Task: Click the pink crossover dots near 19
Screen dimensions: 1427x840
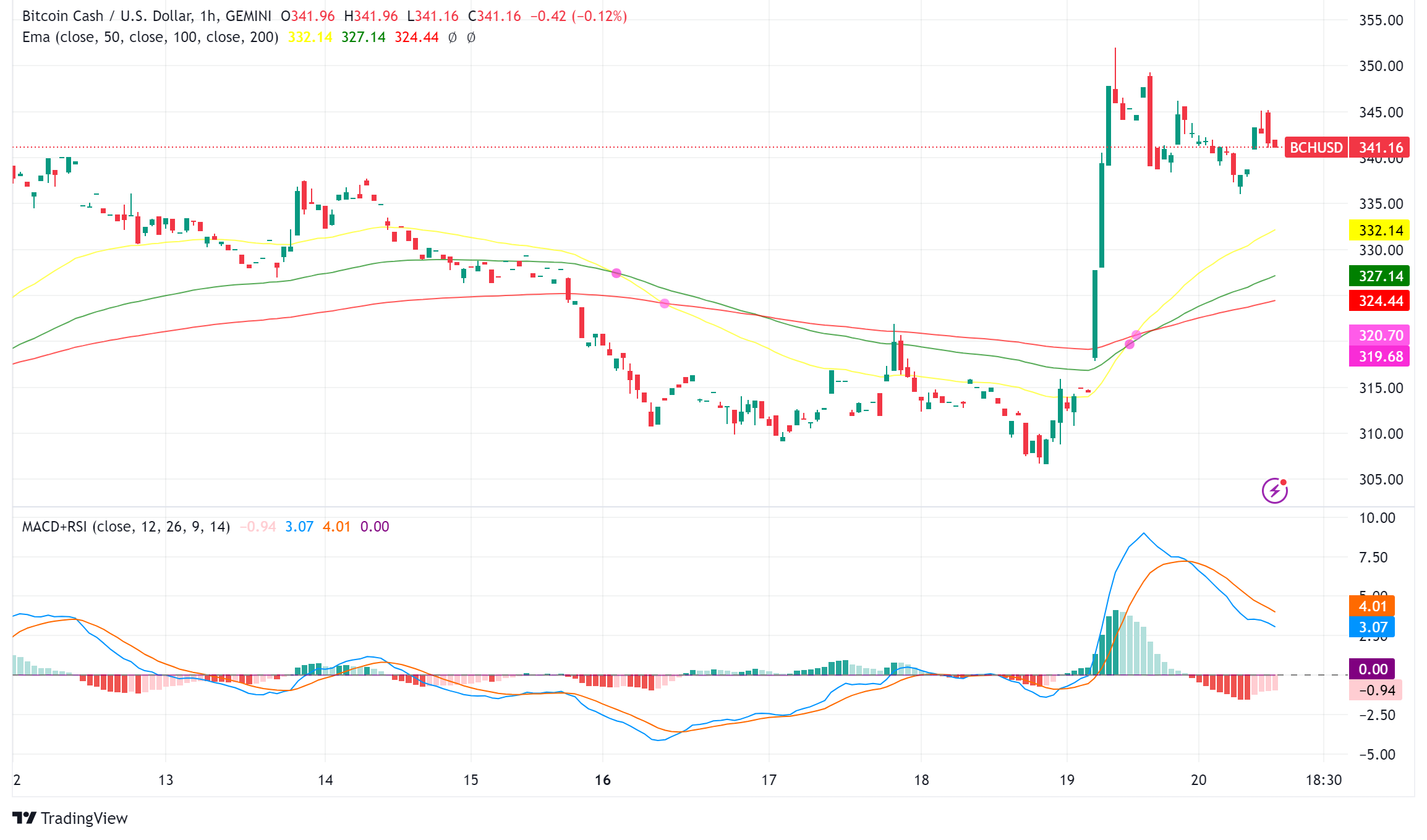Action: pyautogui.click(x=1133, y=340)
